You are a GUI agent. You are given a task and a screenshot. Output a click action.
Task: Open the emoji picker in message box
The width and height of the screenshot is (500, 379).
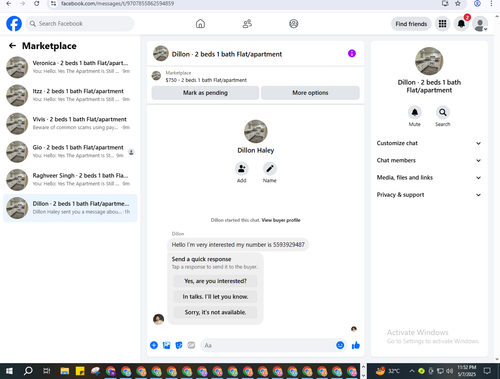coord(340,345)
